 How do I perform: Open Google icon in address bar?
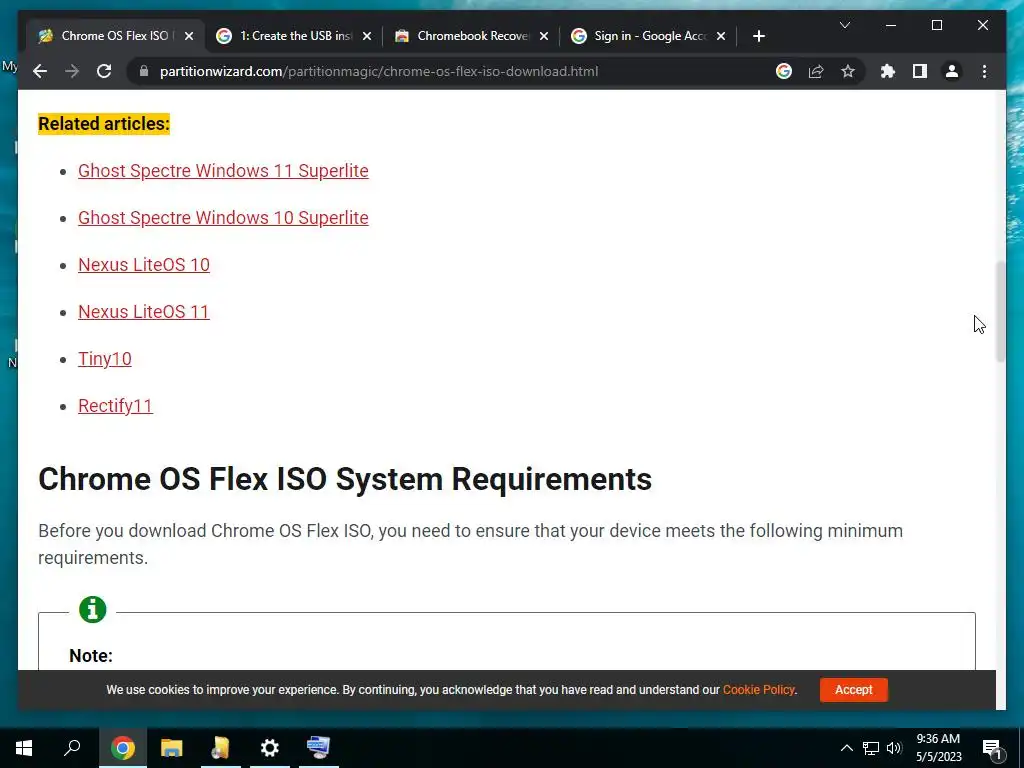coord(784,71)
